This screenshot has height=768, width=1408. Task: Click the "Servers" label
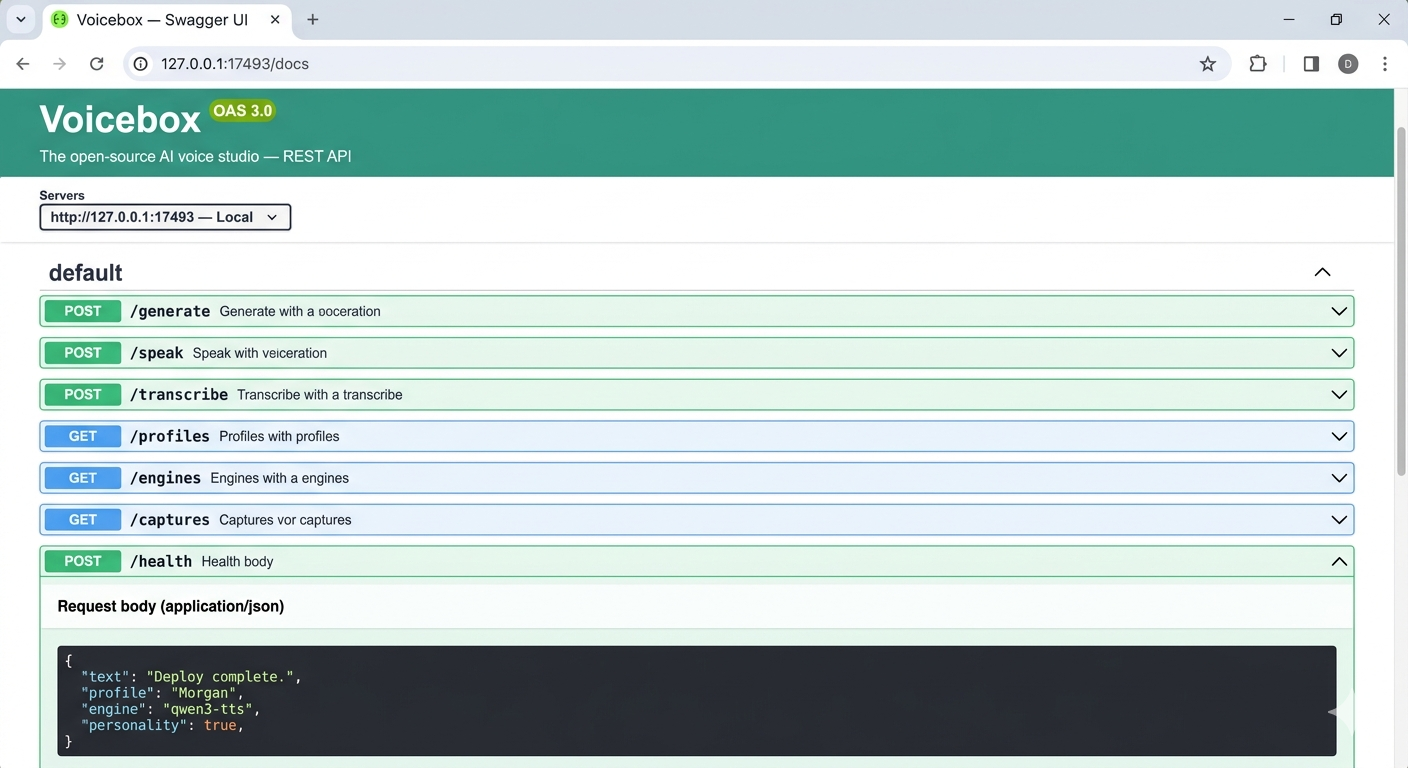click(62, 195)
